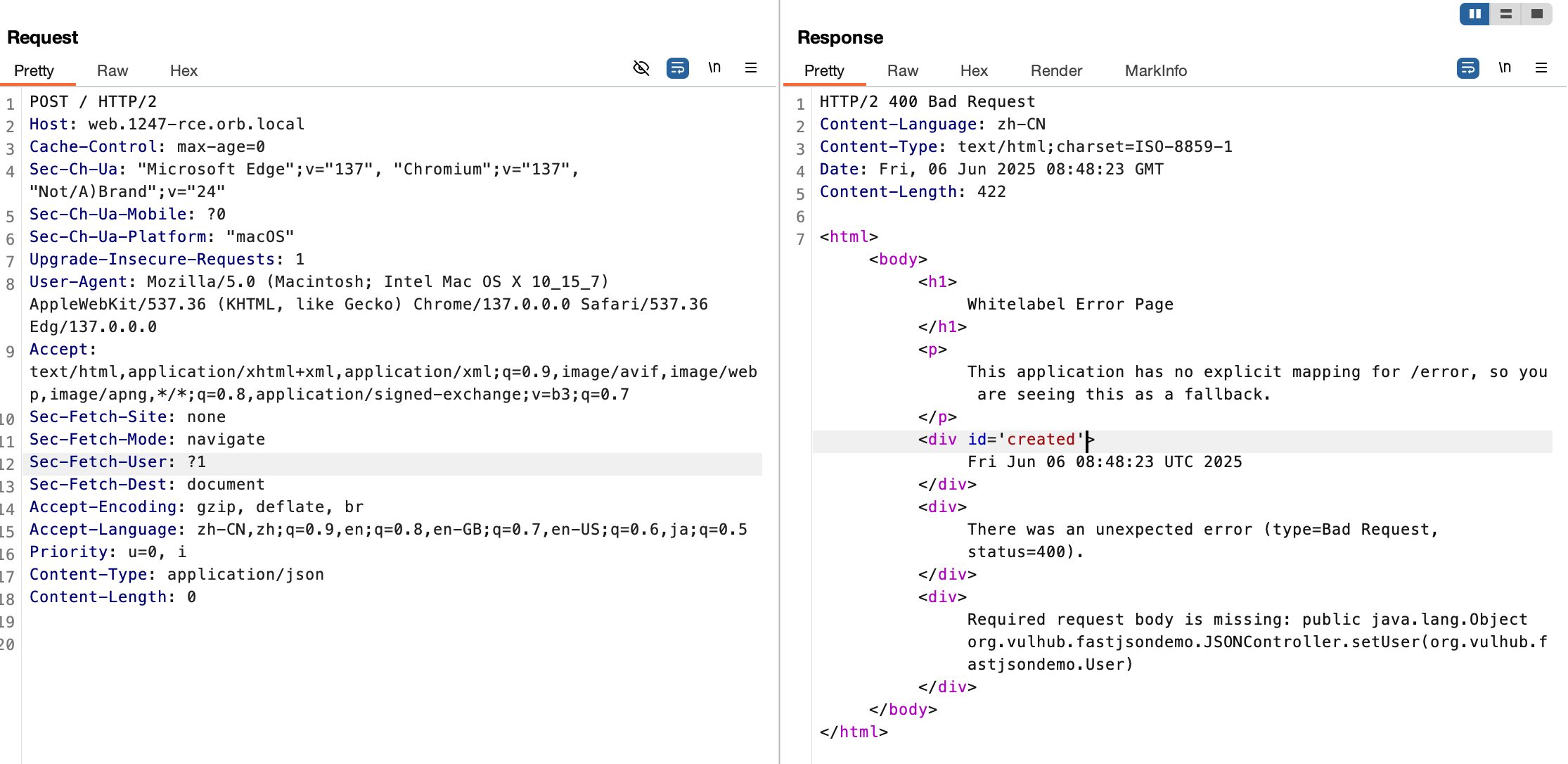This screenshot has width=1568, height=764.
Task: Toggle word wrap icon in Request pane
Action: click(x=678, y=68)
